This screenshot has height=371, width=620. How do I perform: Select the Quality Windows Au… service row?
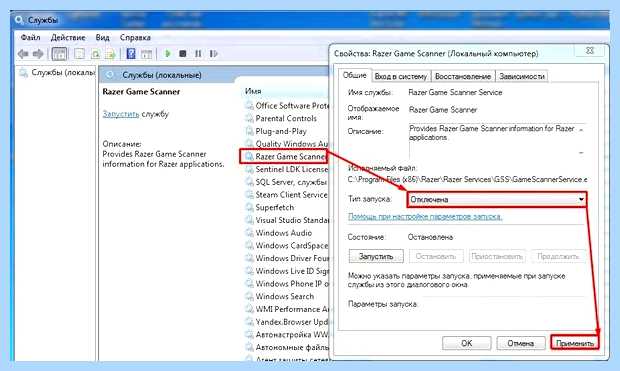286,144
